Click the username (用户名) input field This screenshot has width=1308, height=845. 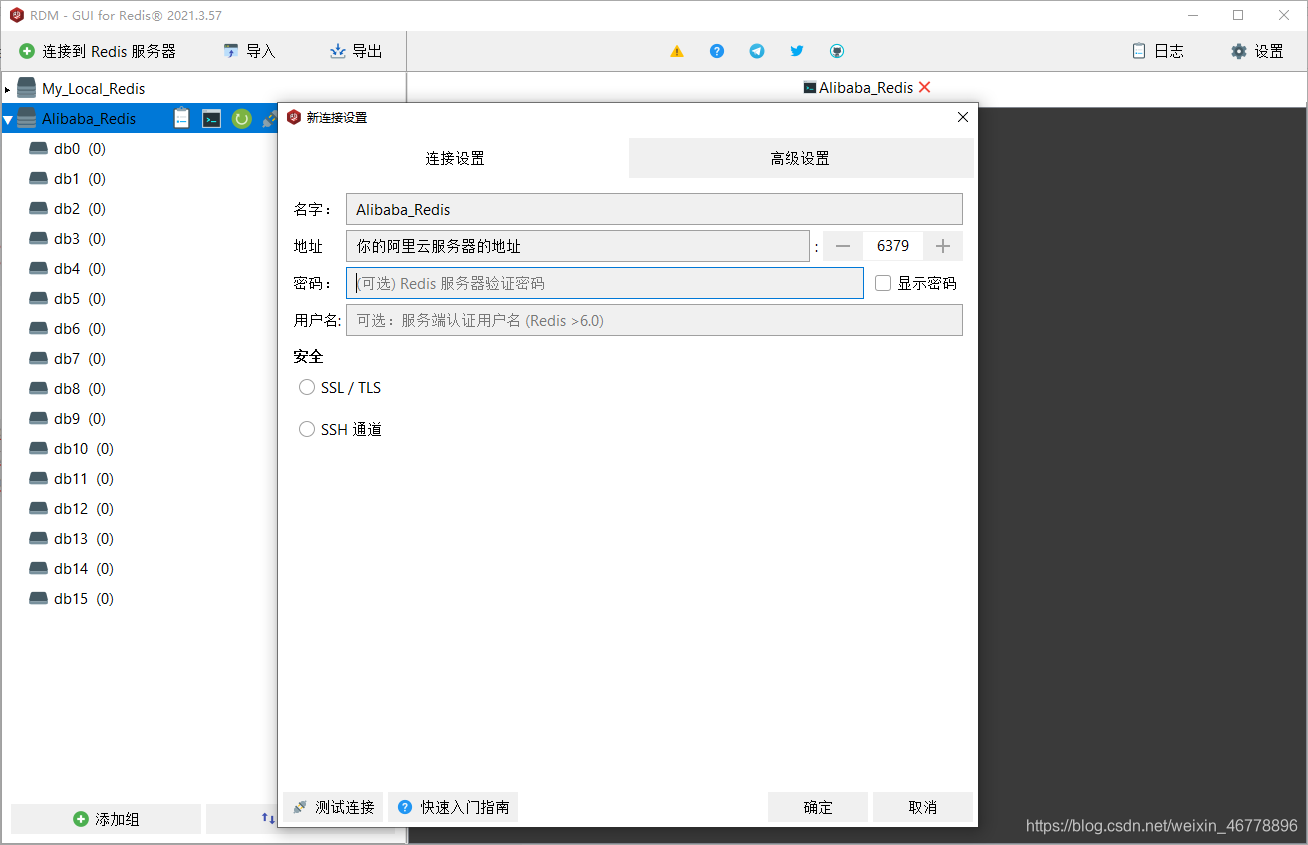pyautogui.click(x=654, y=320)
